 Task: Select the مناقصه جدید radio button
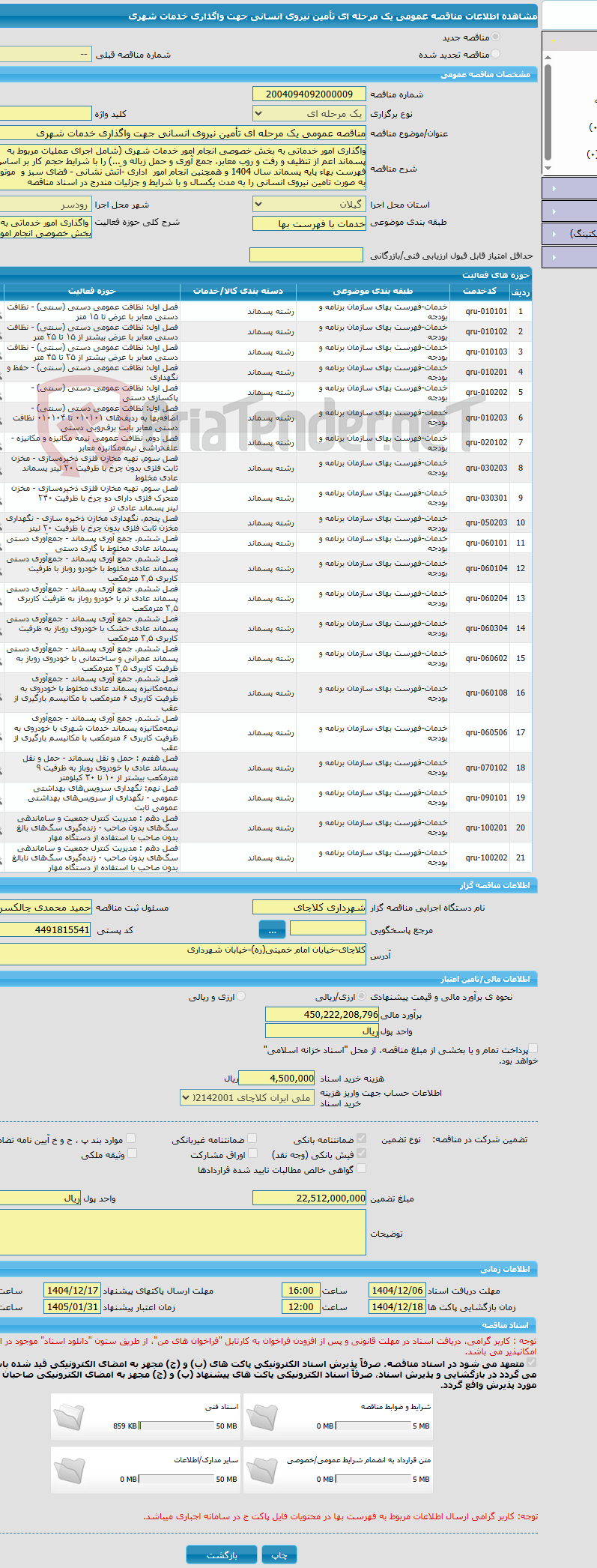pos(495,37)
